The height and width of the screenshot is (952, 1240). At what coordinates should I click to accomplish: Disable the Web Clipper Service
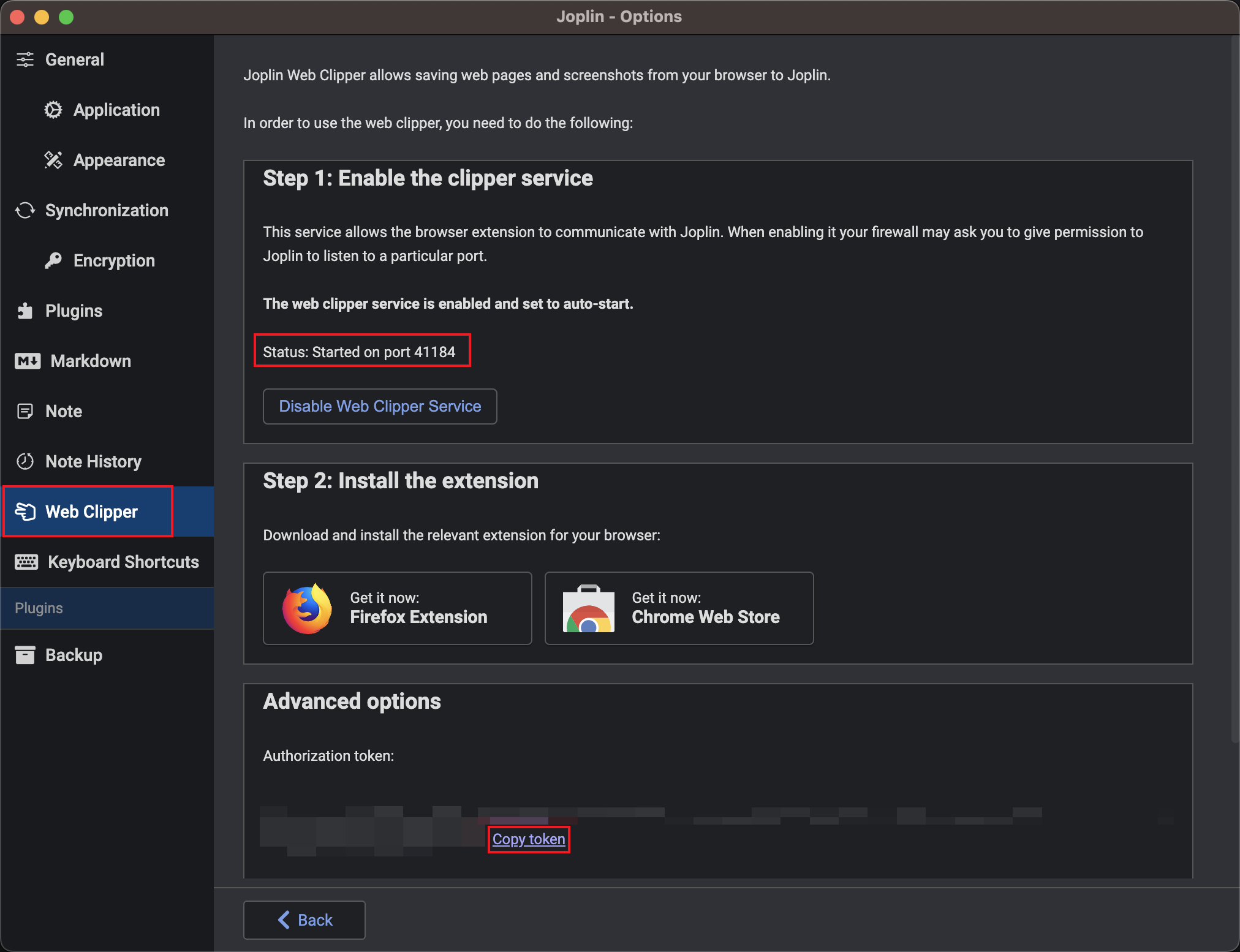pos(380,406)
